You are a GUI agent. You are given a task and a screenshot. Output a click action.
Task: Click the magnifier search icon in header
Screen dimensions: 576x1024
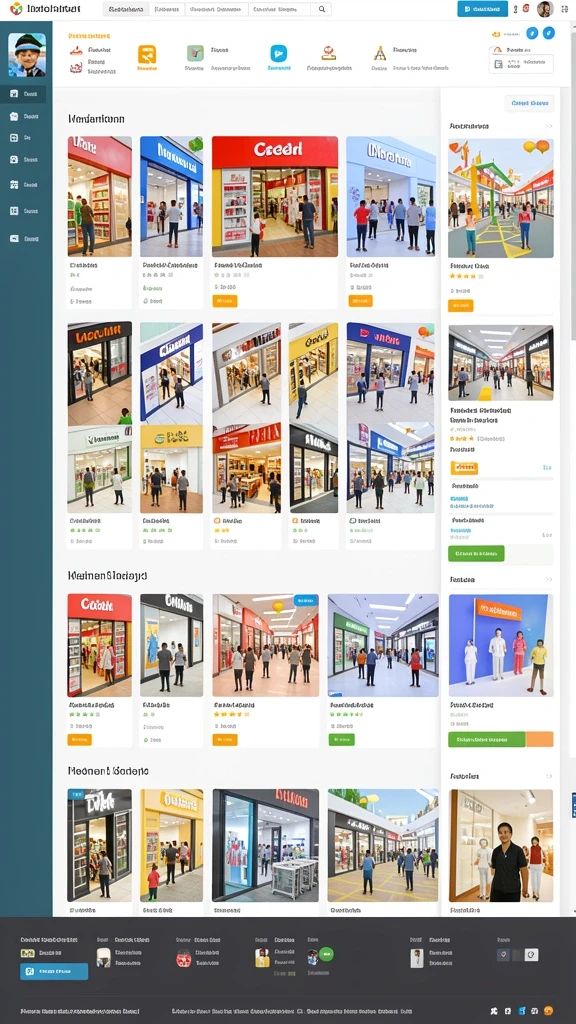pos(321,9)
